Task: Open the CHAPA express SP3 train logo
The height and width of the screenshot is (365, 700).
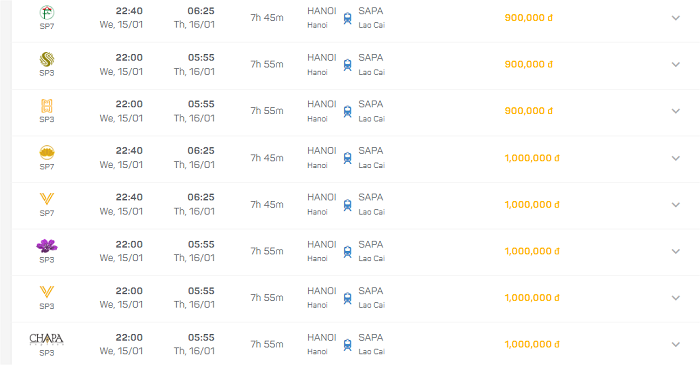Action: point(46,339)
